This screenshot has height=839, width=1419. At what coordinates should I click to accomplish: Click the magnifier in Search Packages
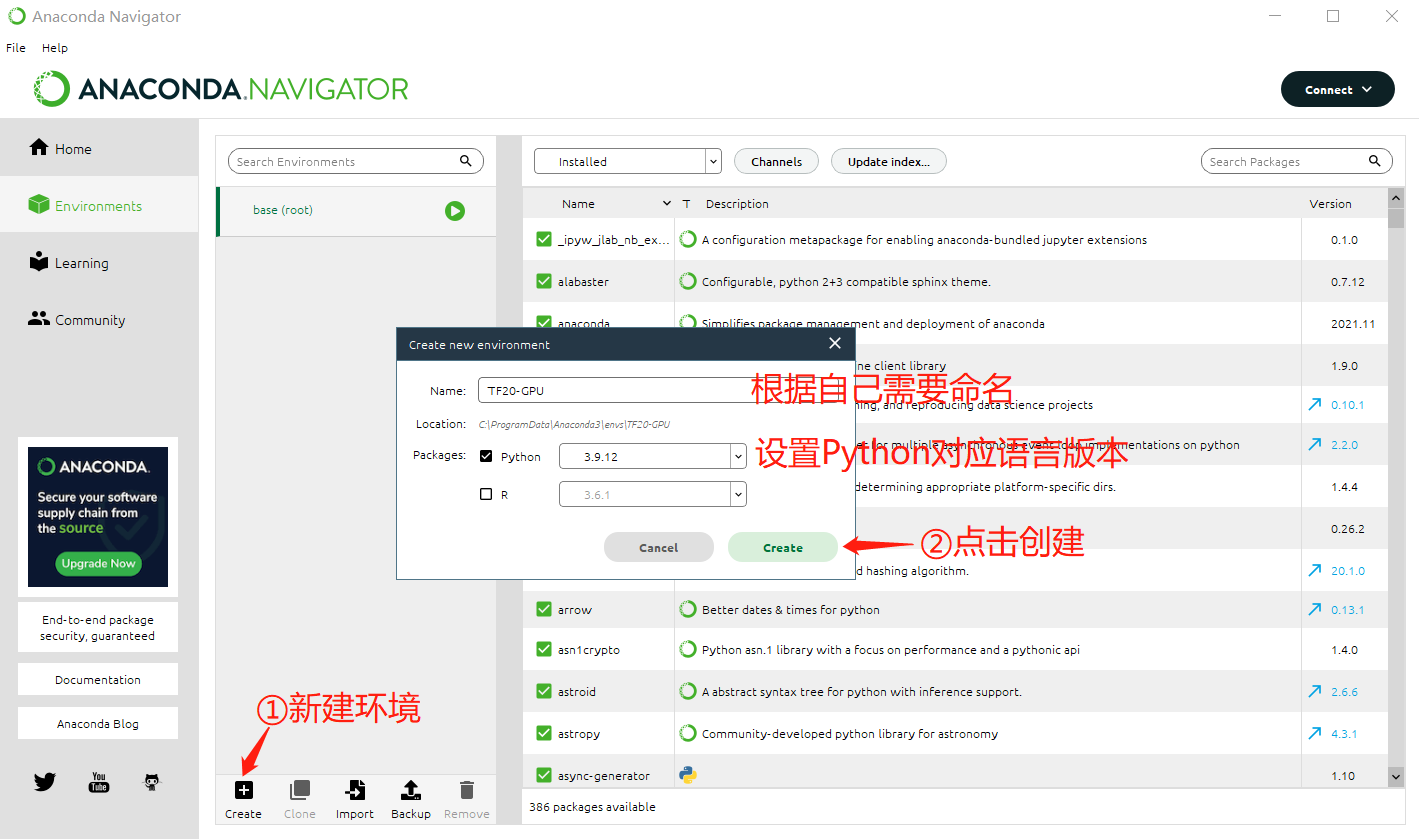[1374, 161]
